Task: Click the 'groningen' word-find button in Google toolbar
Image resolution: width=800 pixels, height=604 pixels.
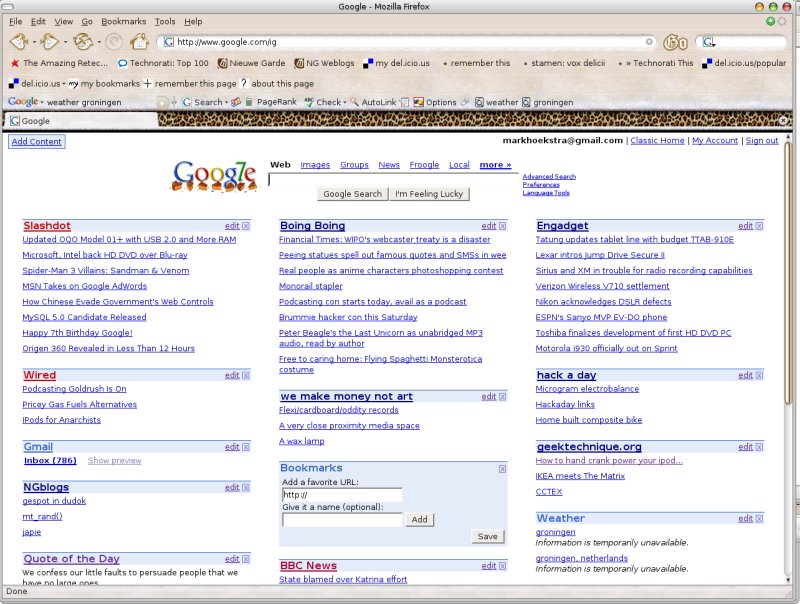Action: pos(547,102)
